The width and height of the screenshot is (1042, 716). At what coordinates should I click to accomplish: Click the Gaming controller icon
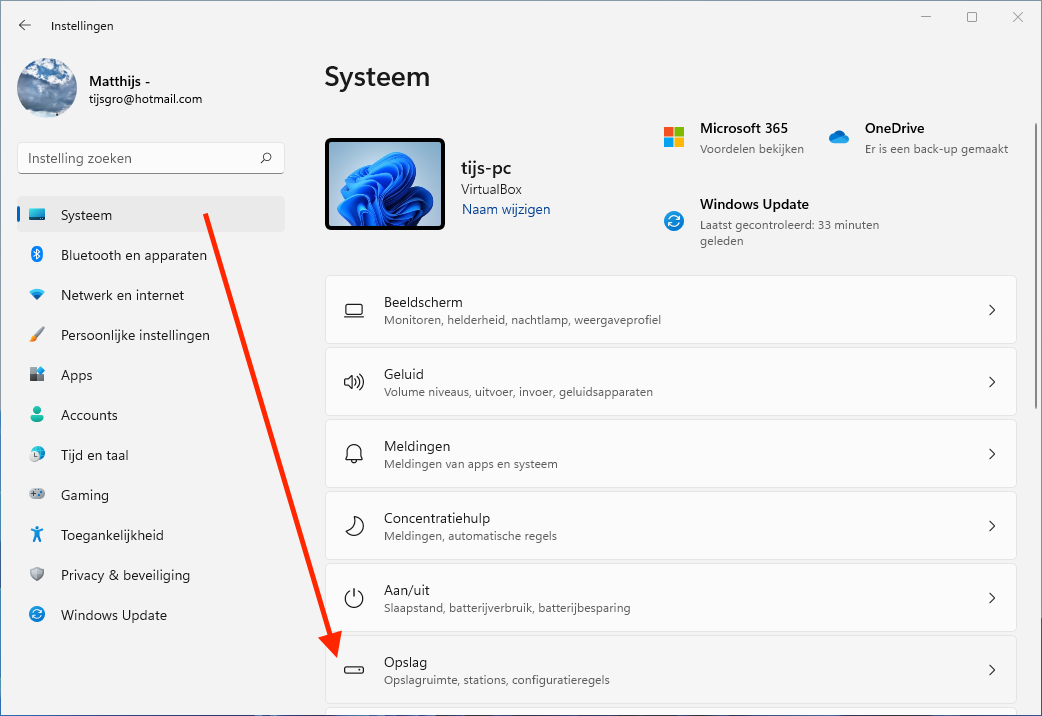click(x=37, y=495)
